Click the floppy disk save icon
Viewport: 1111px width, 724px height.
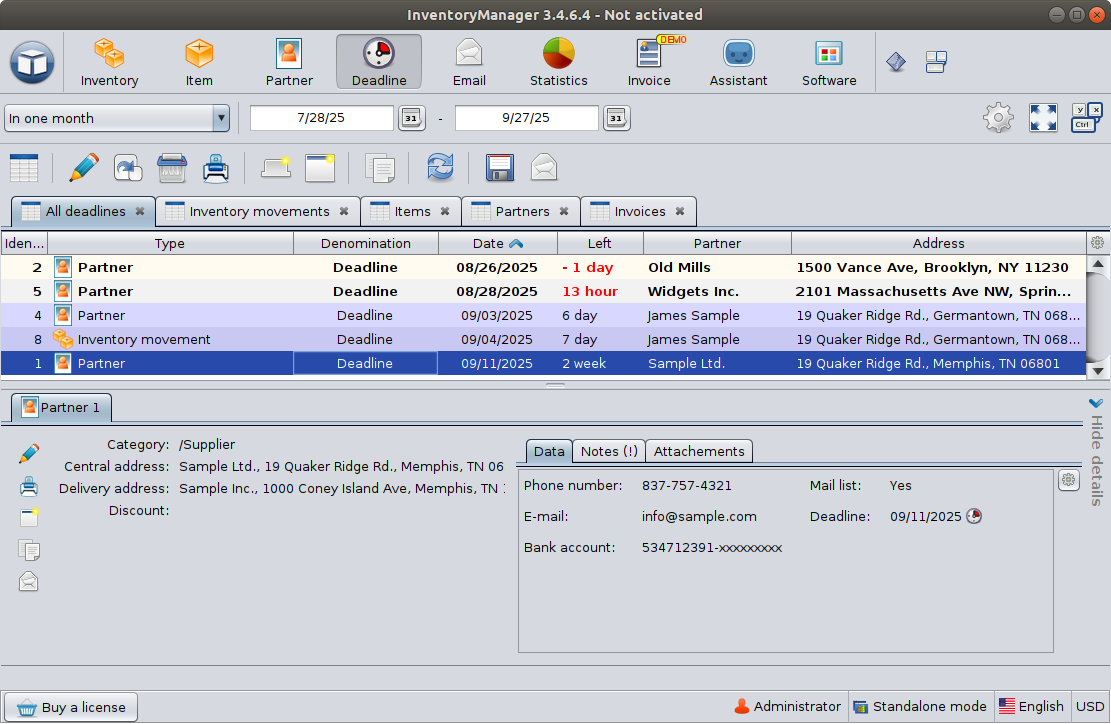click(500, 169)
